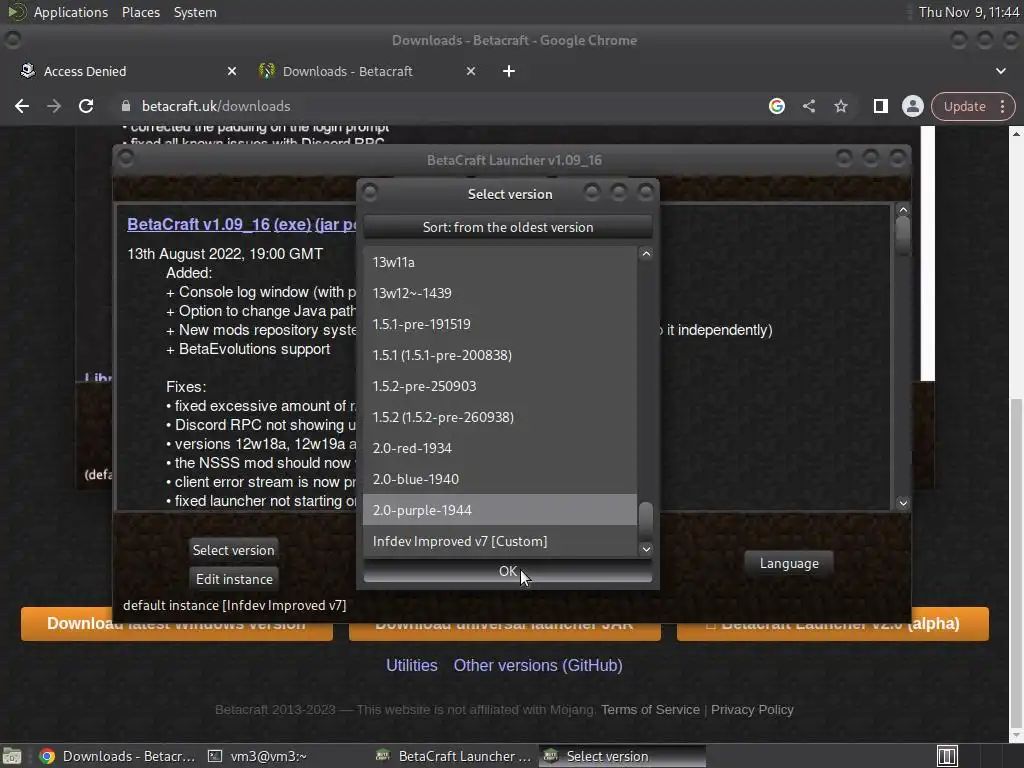Reload the betacraft.uk page
1024x768 pixels.
point(86,106)
